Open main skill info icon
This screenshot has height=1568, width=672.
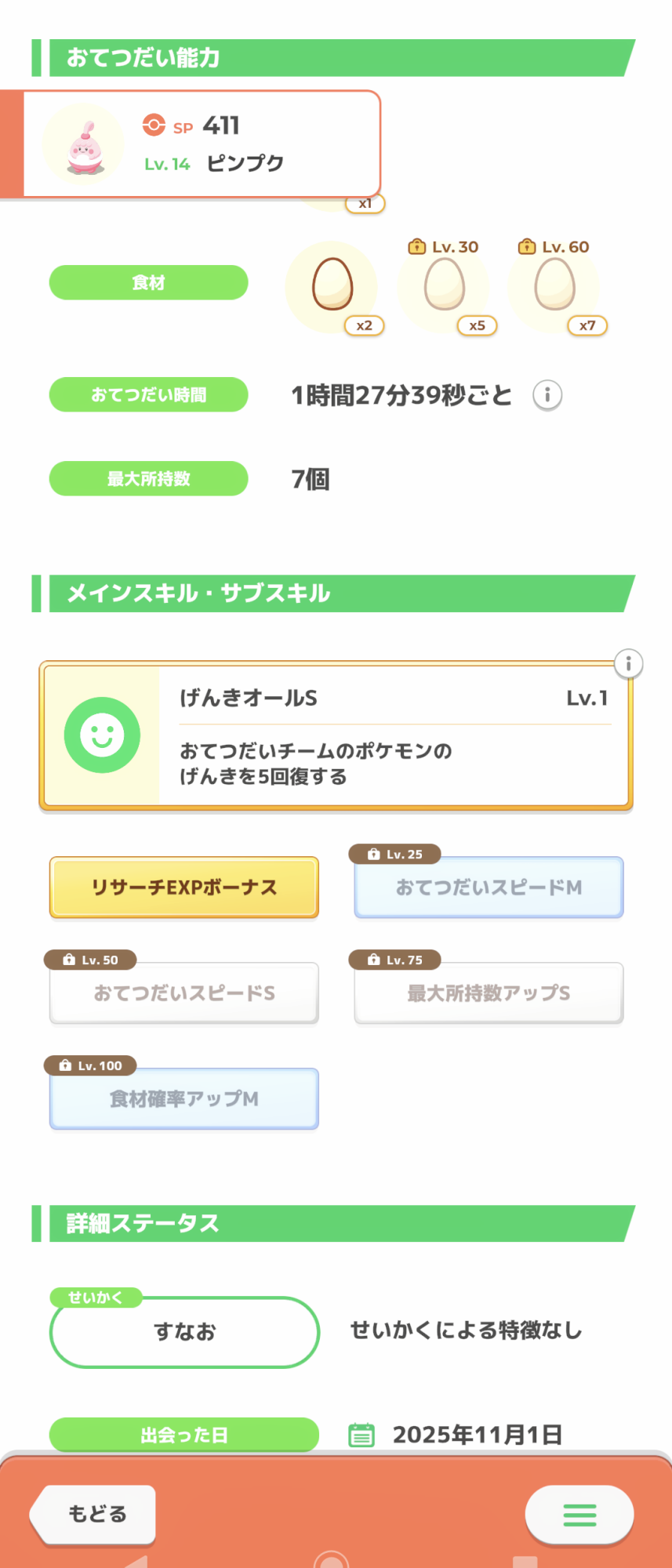628,664
